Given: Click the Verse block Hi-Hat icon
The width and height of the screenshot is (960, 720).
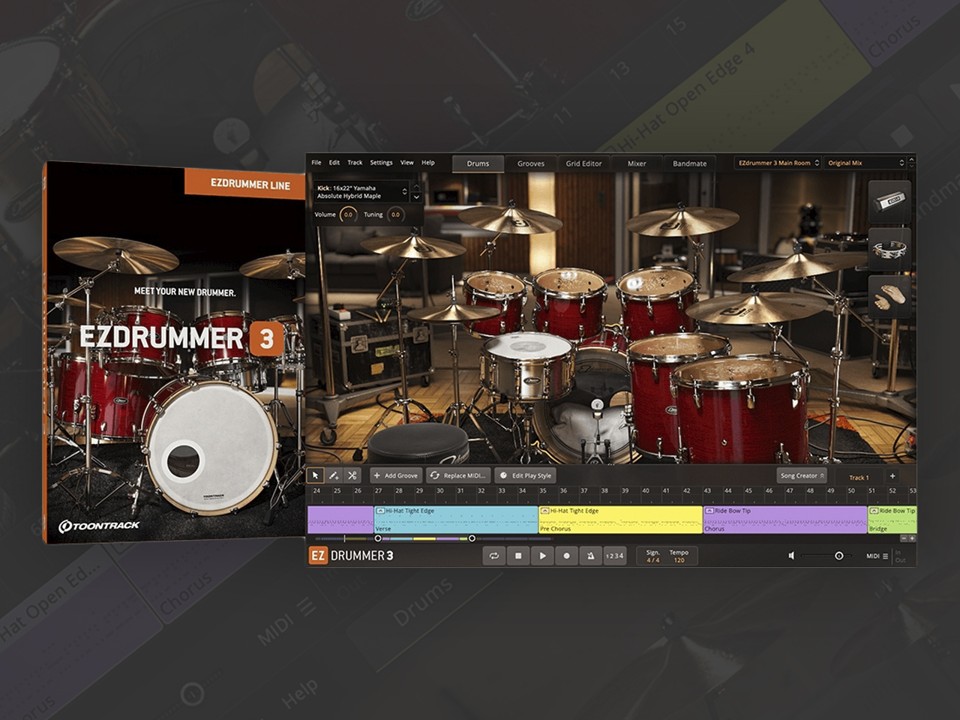Looking at the screenshot, I should (x=380, y=511).
